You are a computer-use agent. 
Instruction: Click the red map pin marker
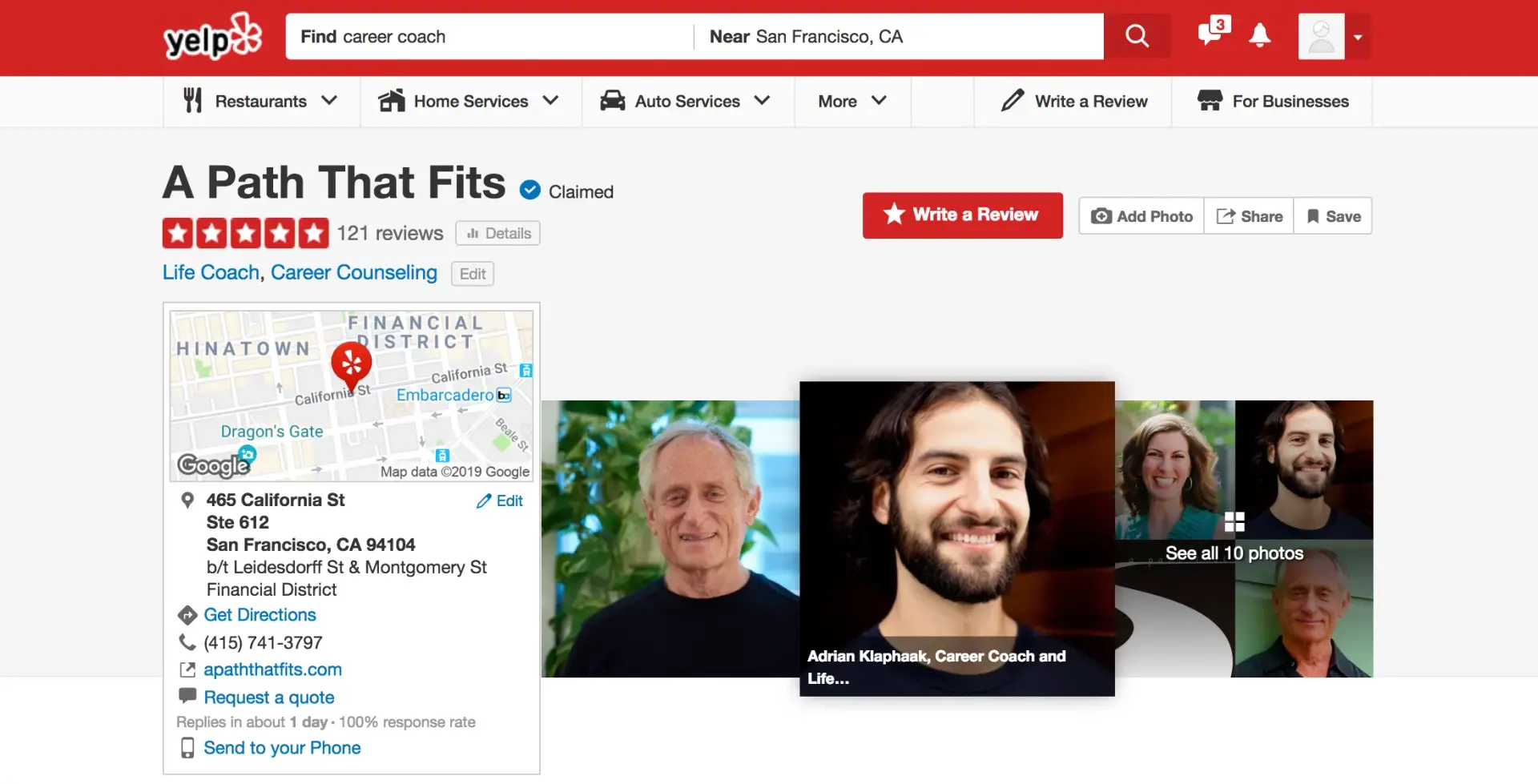point(351,364)
